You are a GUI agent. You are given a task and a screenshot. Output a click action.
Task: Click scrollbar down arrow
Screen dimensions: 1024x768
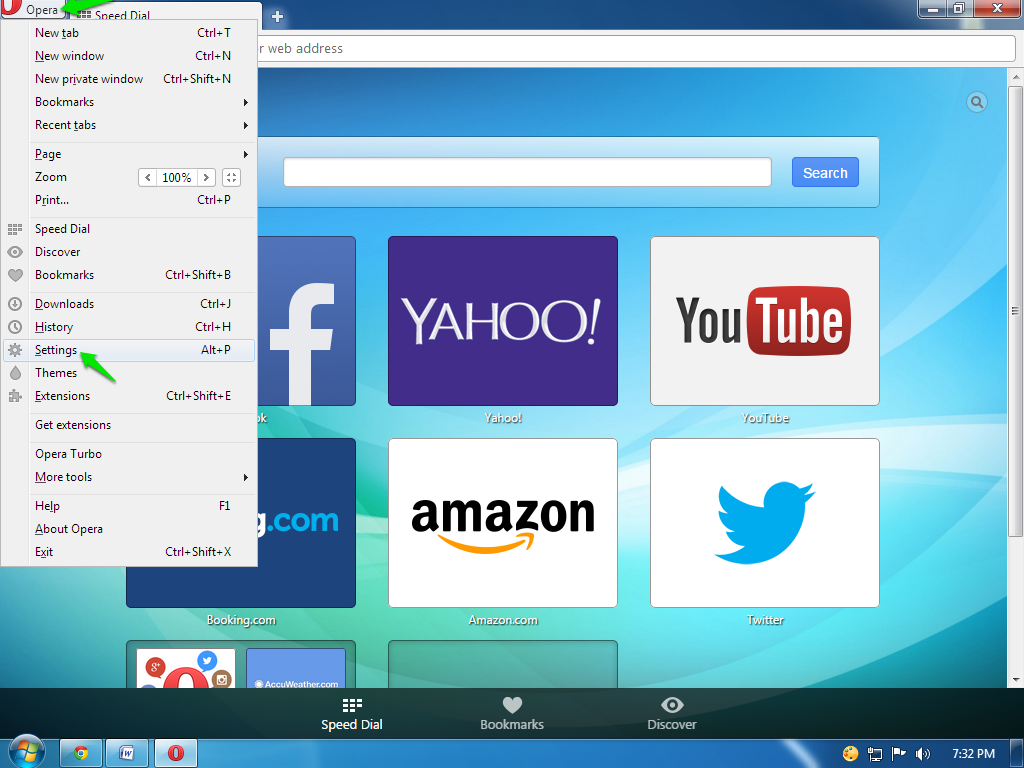[1015, 680]
